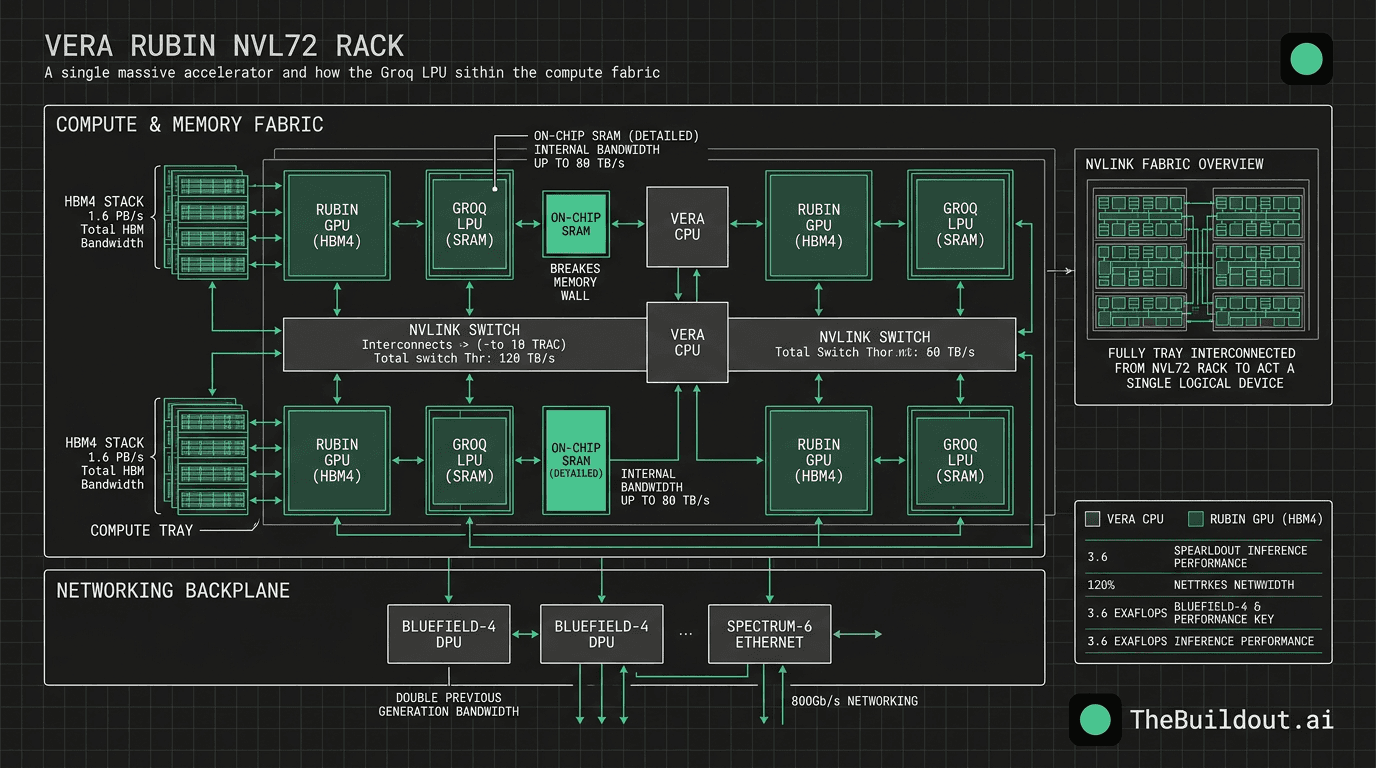Enable the On-Chip SRAM (Detailed) highlight
Screen dimensions: 1376x768
[575, 460]
